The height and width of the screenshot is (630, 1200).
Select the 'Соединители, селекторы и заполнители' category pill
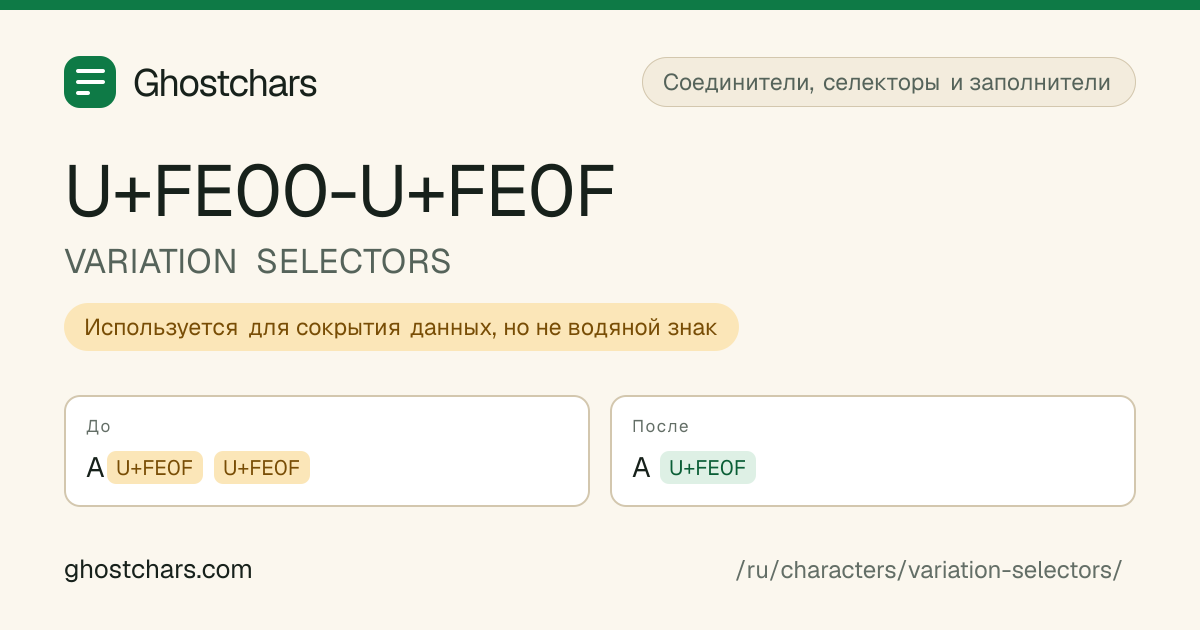888,82
